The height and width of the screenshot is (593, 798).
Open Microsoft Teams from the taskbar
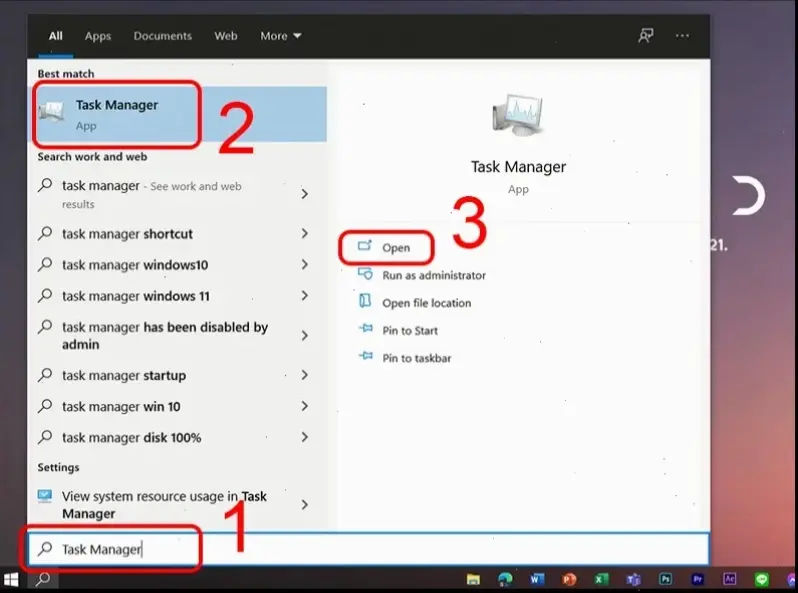click(x=633, y=579)
